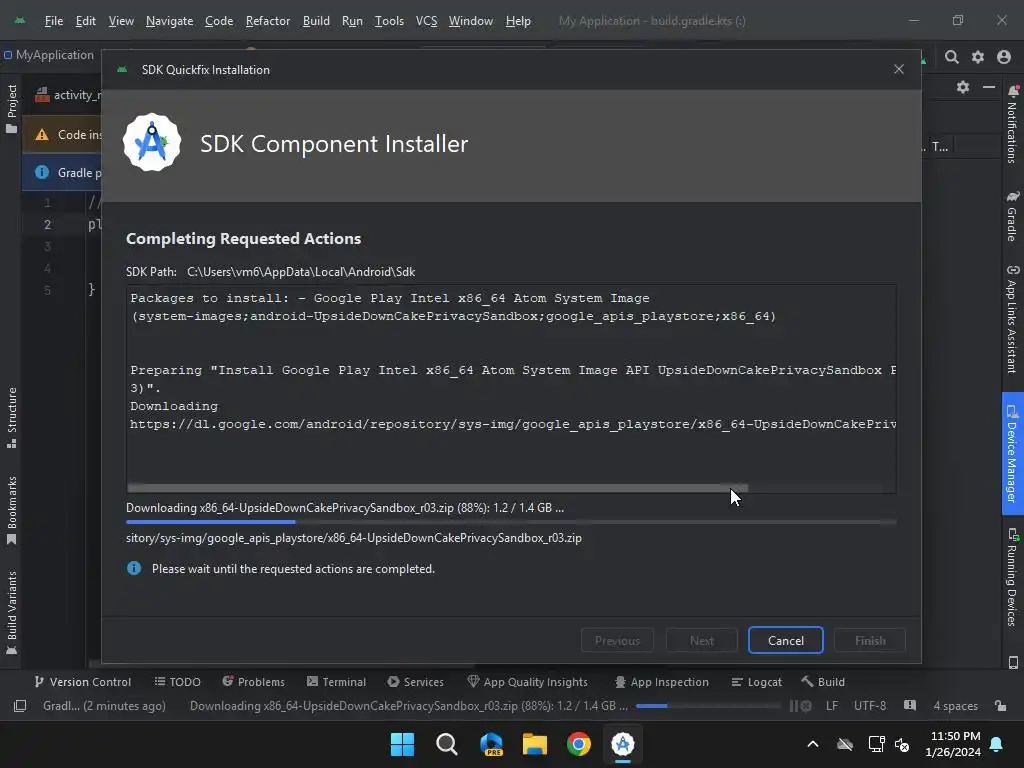
Task: Open the Run menu
Action: pyautogui.click(x=352, y=21)
